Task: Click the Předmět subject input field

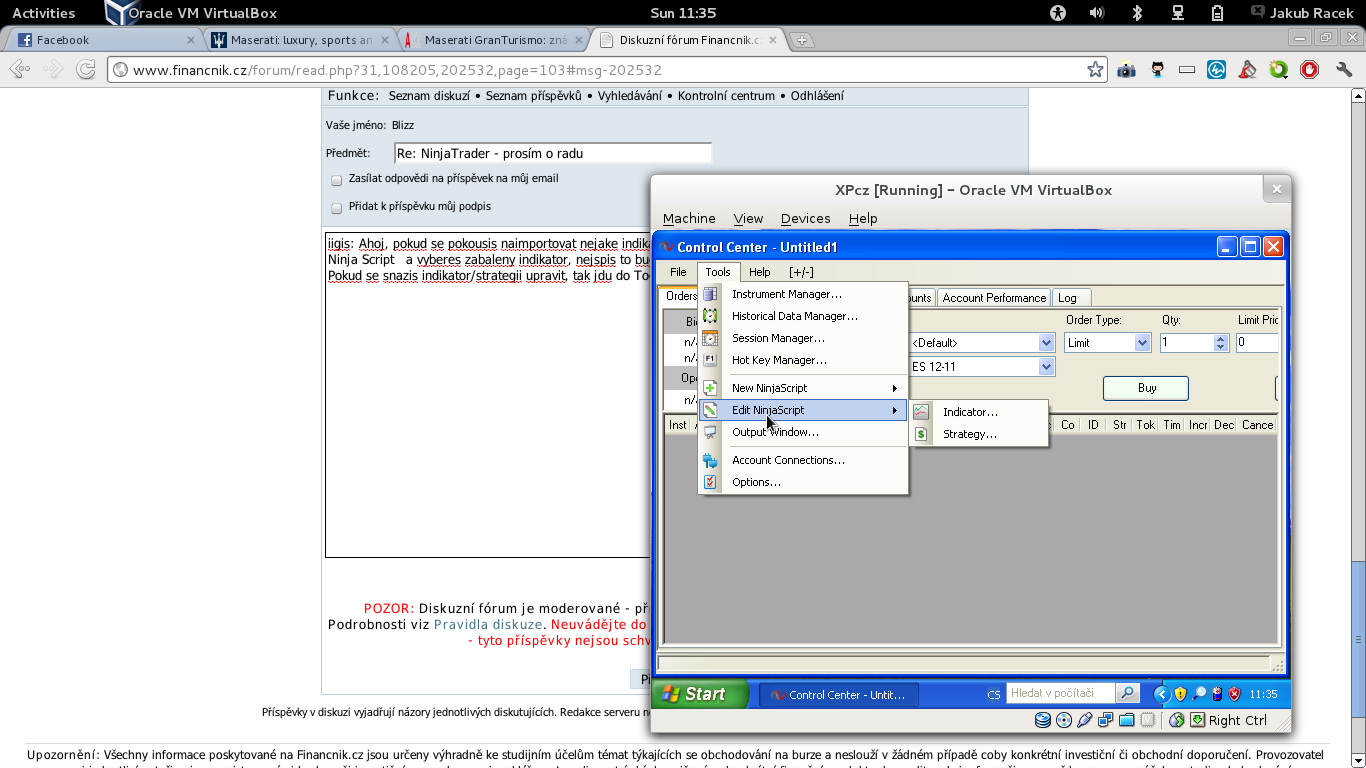Action: [x=553, y=153]
